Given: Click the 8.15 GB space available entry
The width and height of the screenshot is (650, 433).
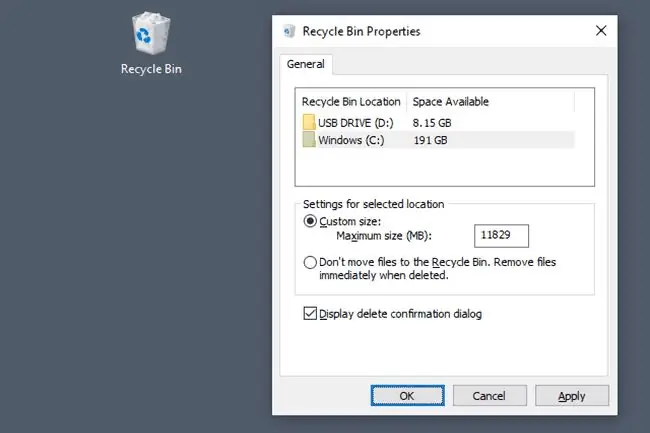Looking at the screenshot, I should pos(432,123).
